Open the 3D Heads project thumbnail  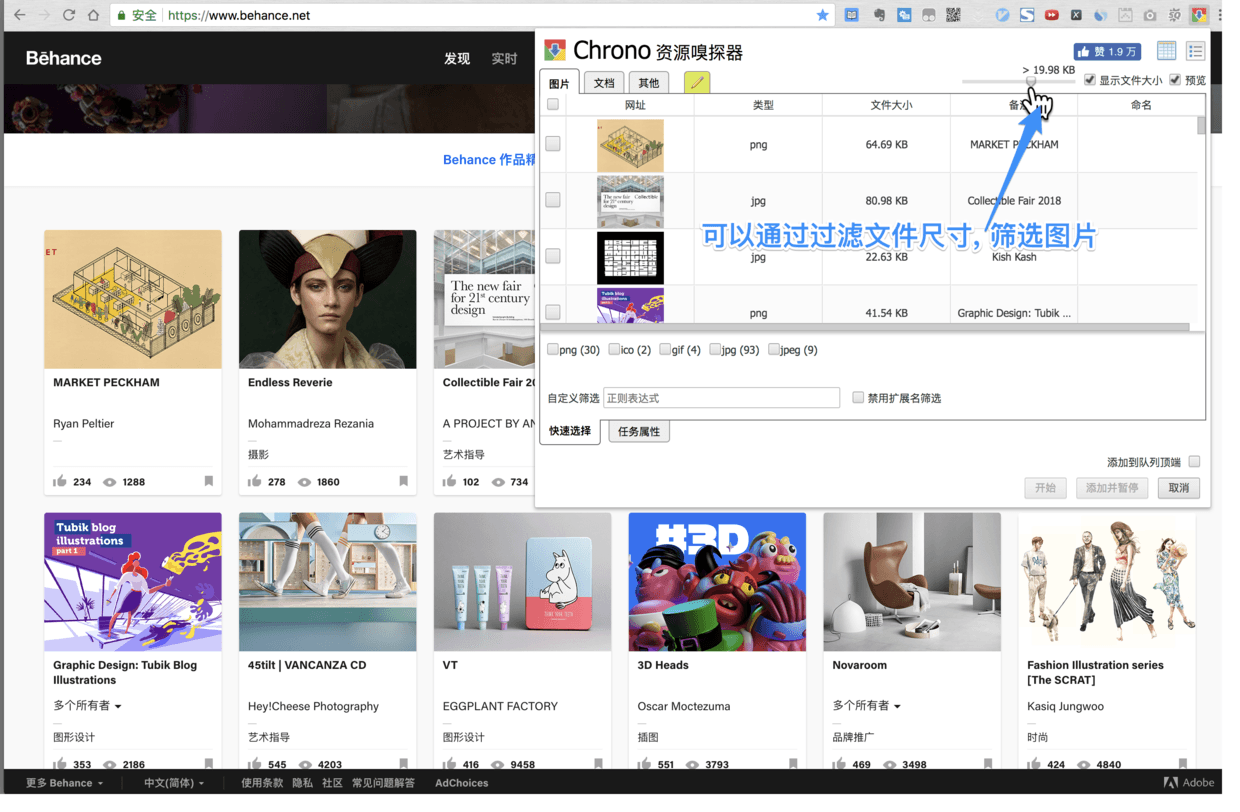pos(717,582)
